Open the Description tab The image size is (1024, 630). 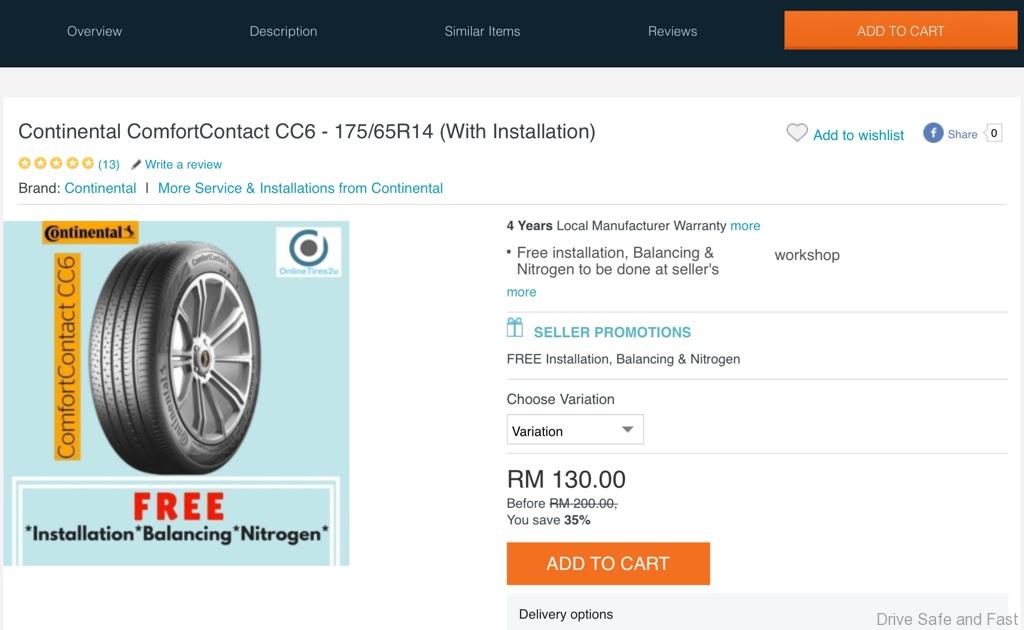click(x=283, y=31)
